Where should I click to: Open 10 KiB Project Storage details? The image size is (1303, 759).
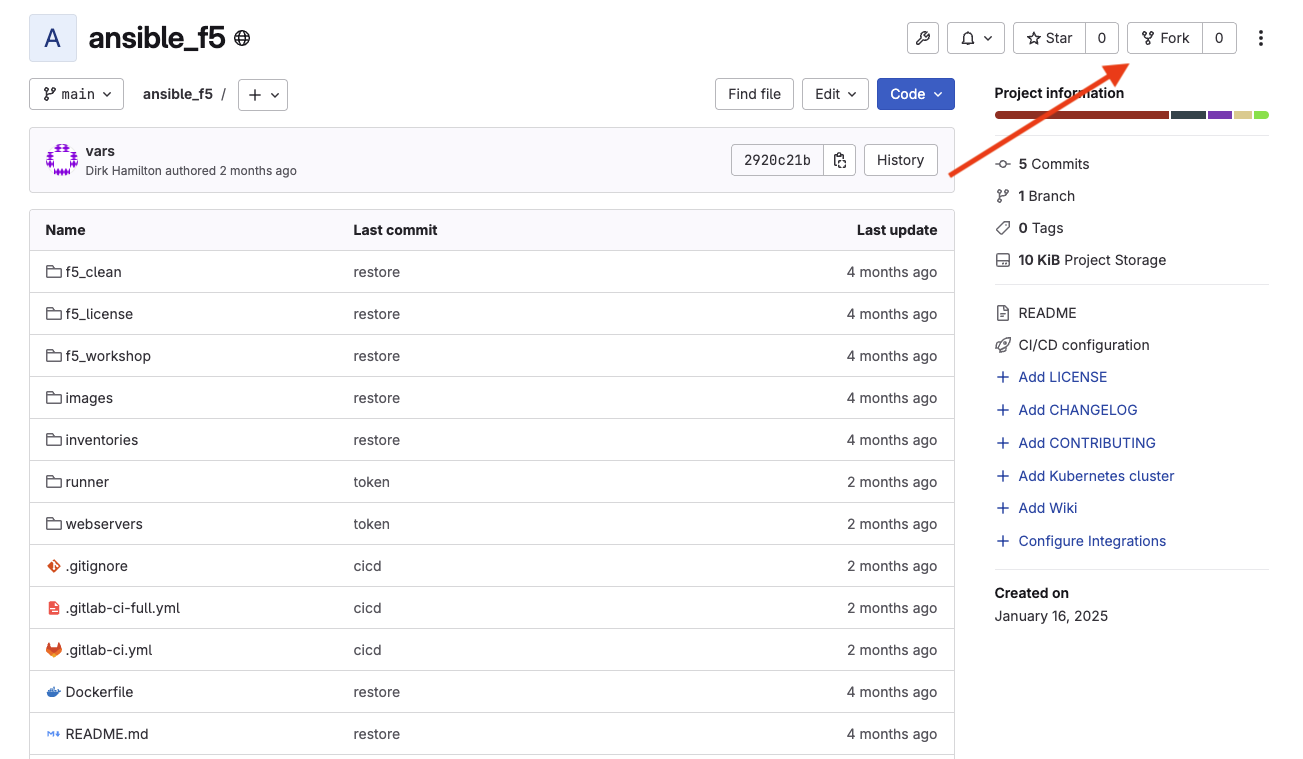point(1092,260)
